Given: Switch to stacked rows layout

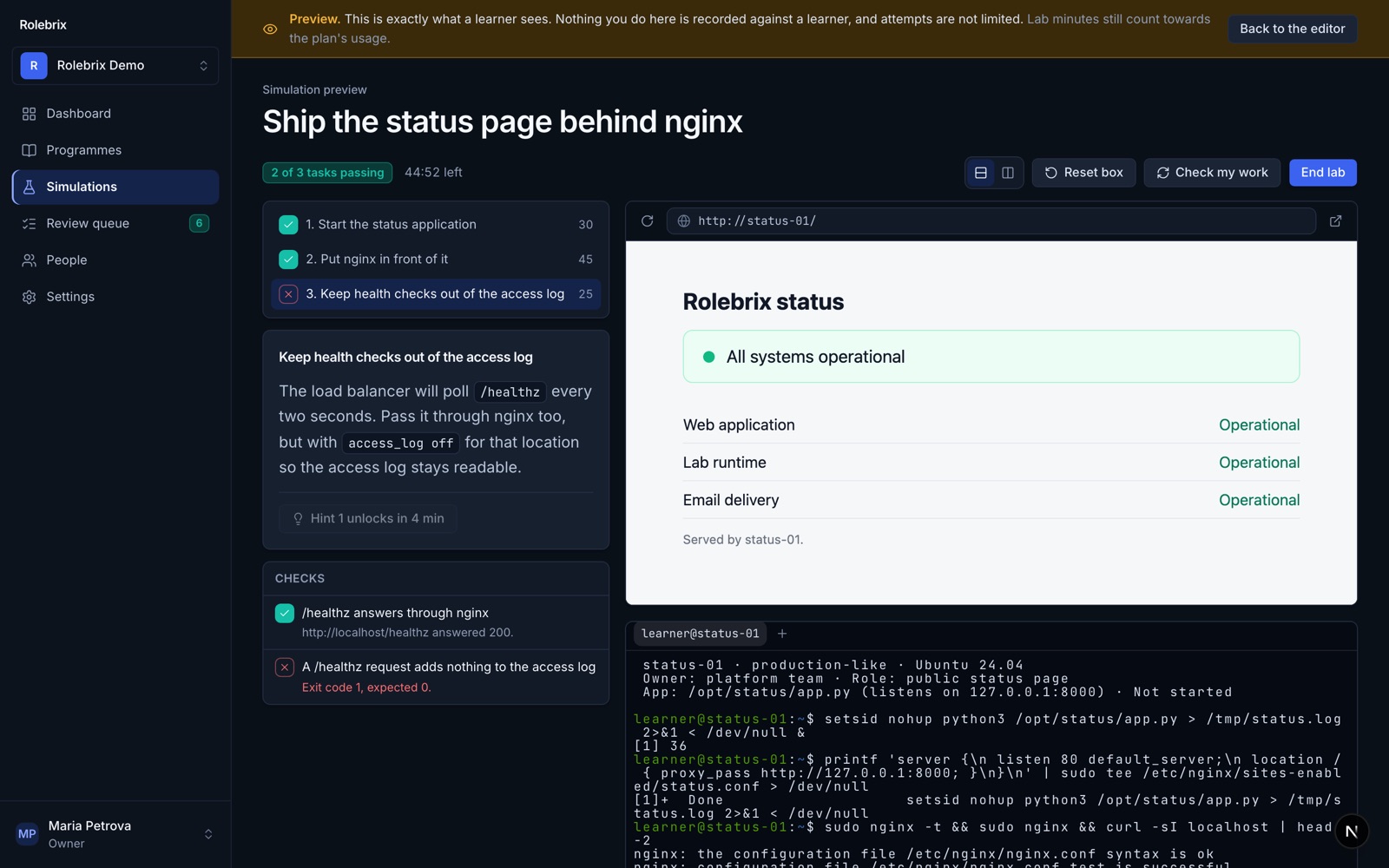Looking at the screenshot, I should pos(981,173).
